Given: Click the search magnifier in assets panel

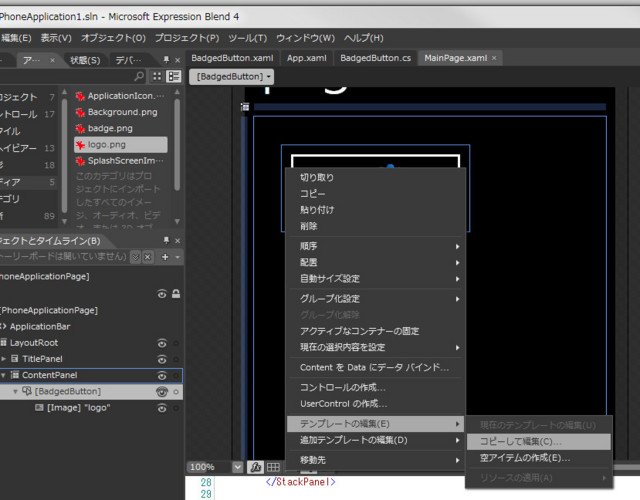Looking at the screenshot, I should click(139, 76).
